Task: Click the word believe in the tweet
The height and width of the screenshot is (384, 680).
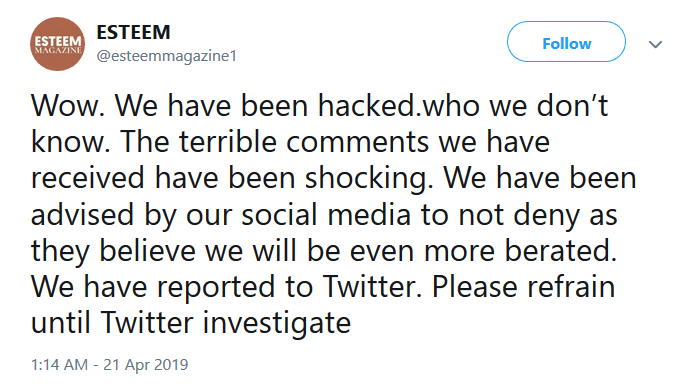Action: [x=147, y=251]
